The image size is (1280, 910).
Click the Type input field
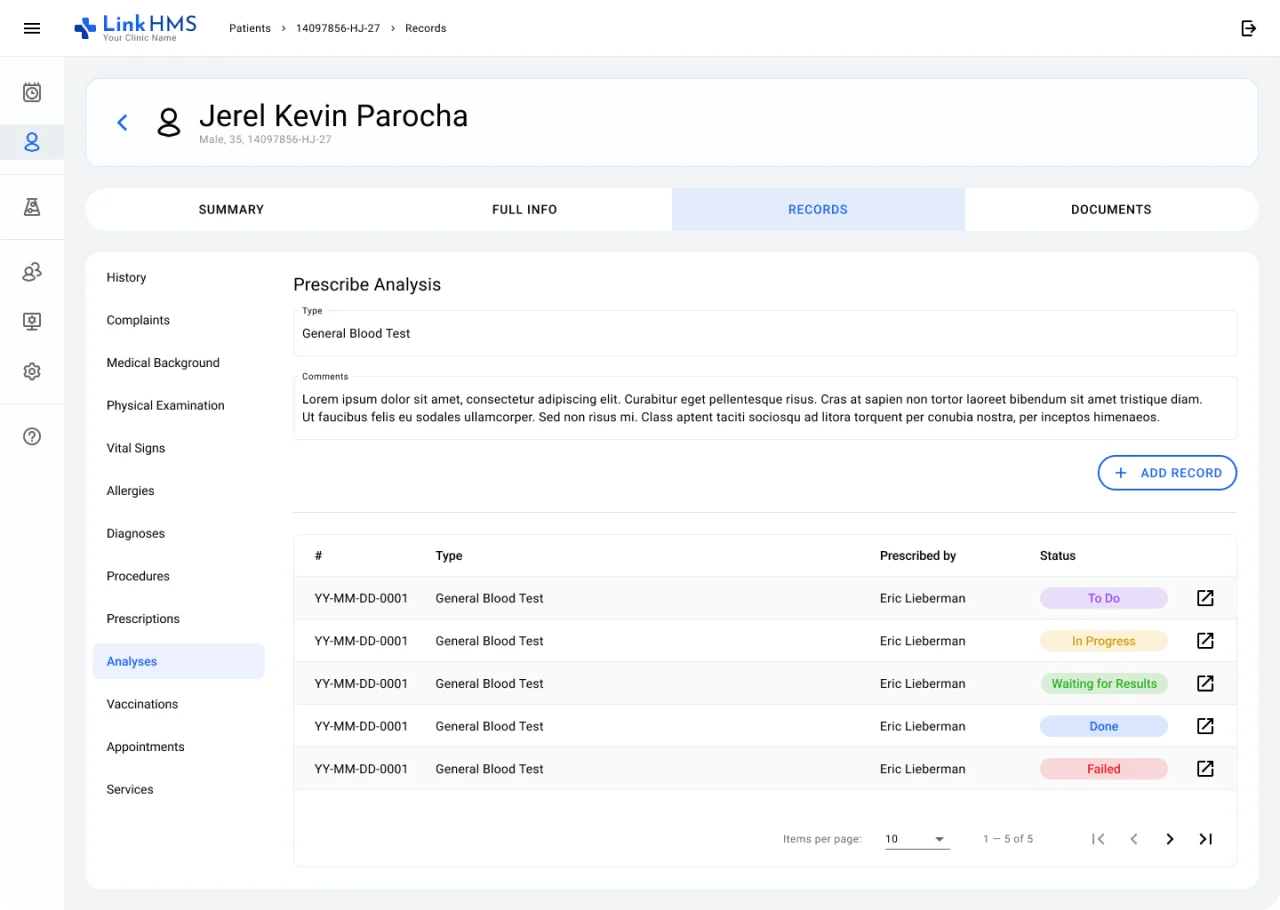(x=765, y=333)
